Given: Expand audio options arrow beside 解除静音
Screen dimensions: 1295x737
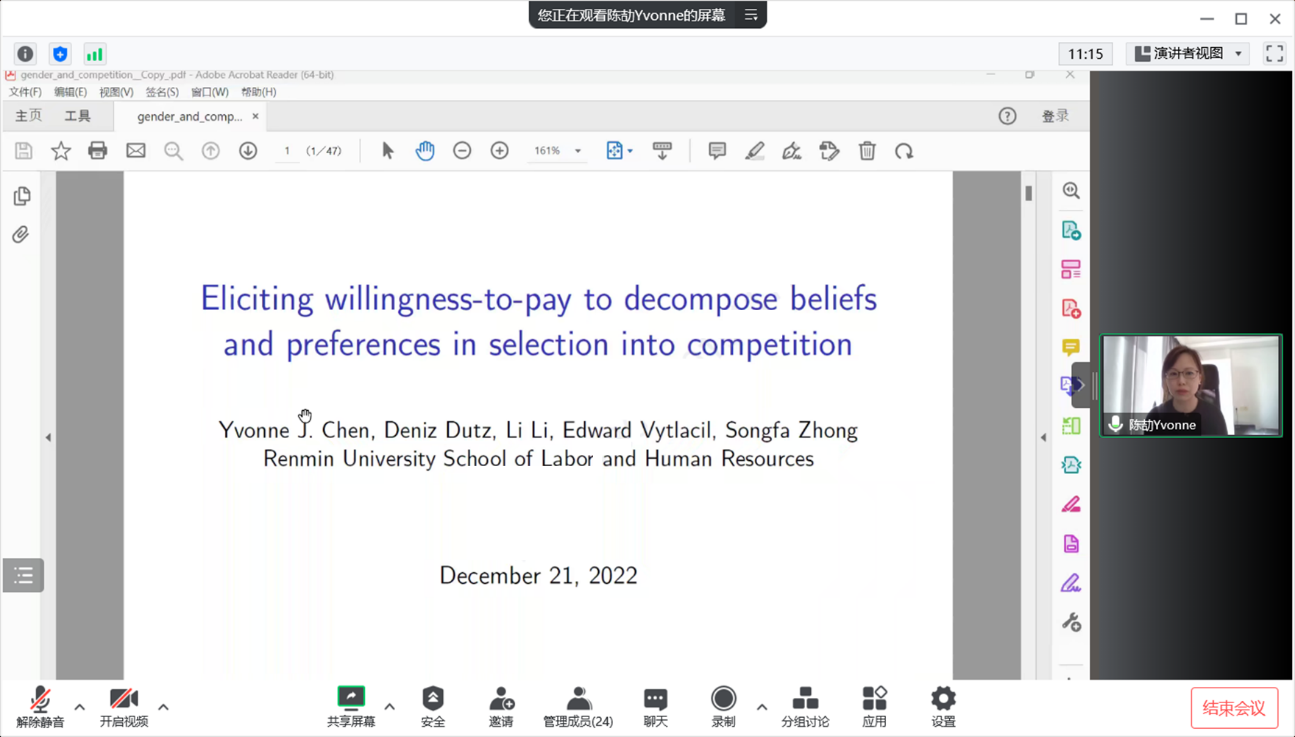Looking at the screenshot, I should (x=80, y=707).
